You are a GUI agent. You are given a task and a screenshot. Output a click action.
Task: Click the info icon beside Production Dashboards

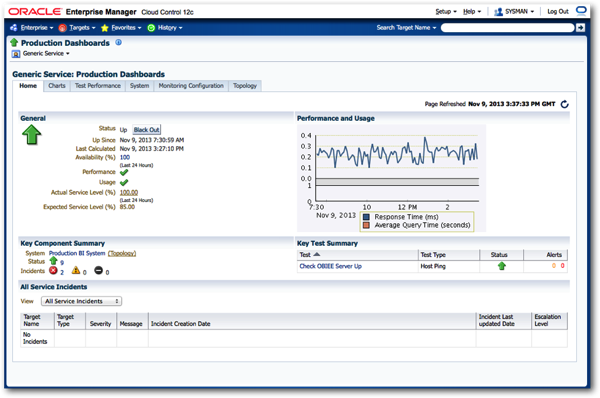point(119,42)
